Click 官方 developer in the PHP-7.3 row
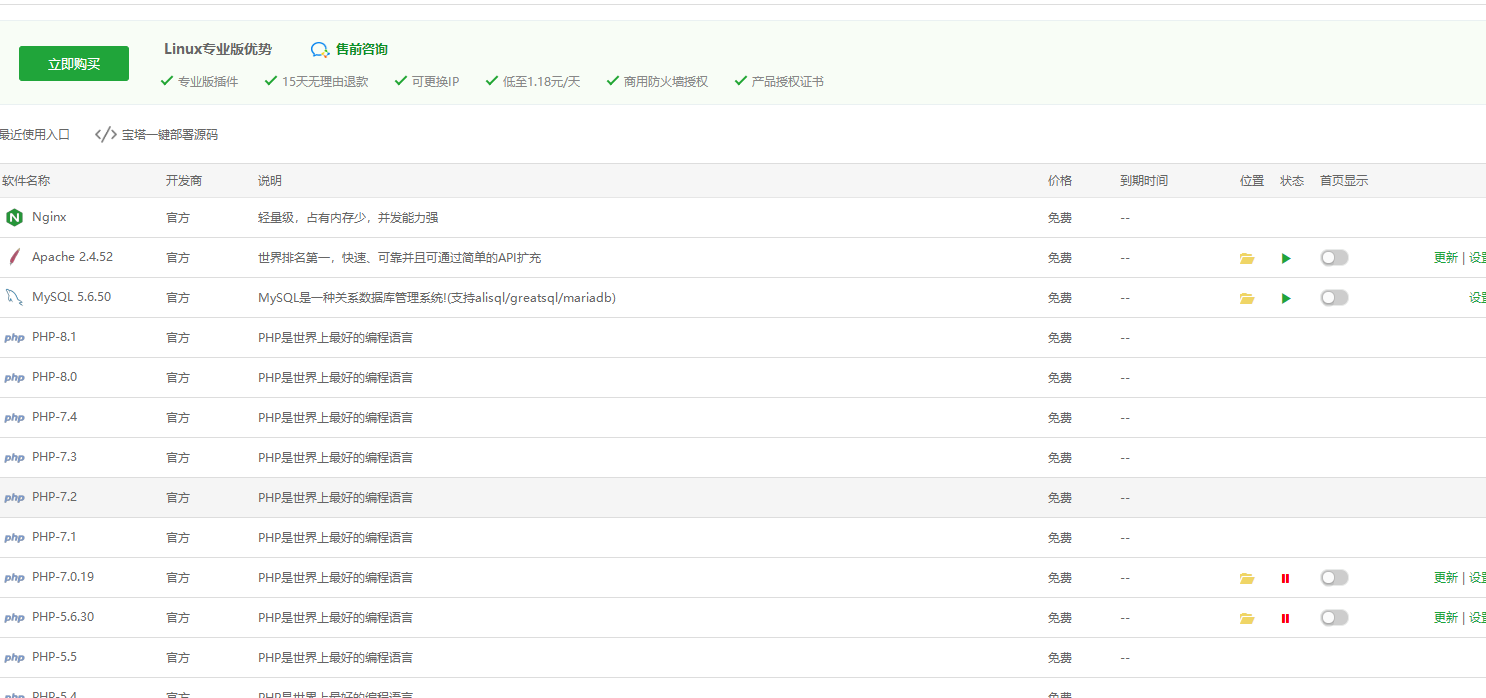Image resolution: width=1486 pixels, height=698 pixels. 178,458
